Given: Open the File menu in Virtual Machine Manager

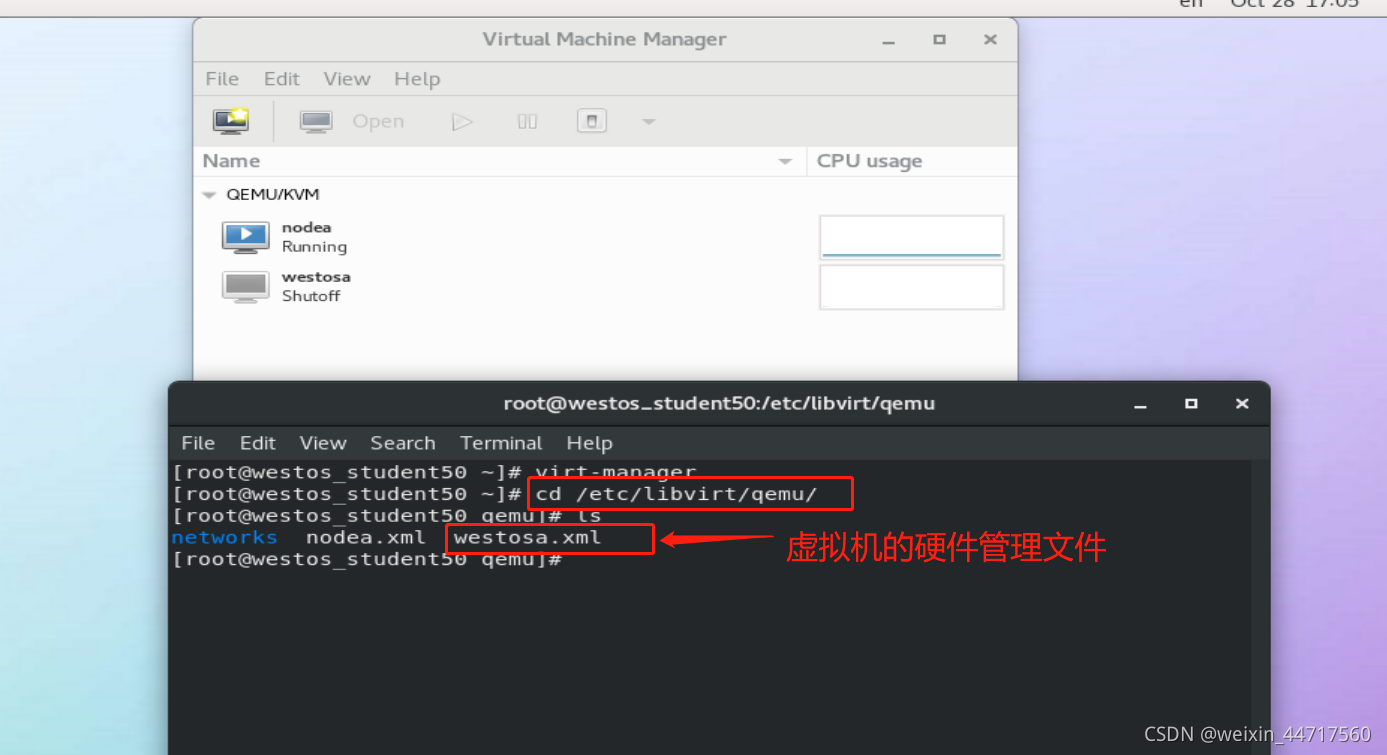Looking at the screenshot, I should pyautogui.click(x=222, y=79).
